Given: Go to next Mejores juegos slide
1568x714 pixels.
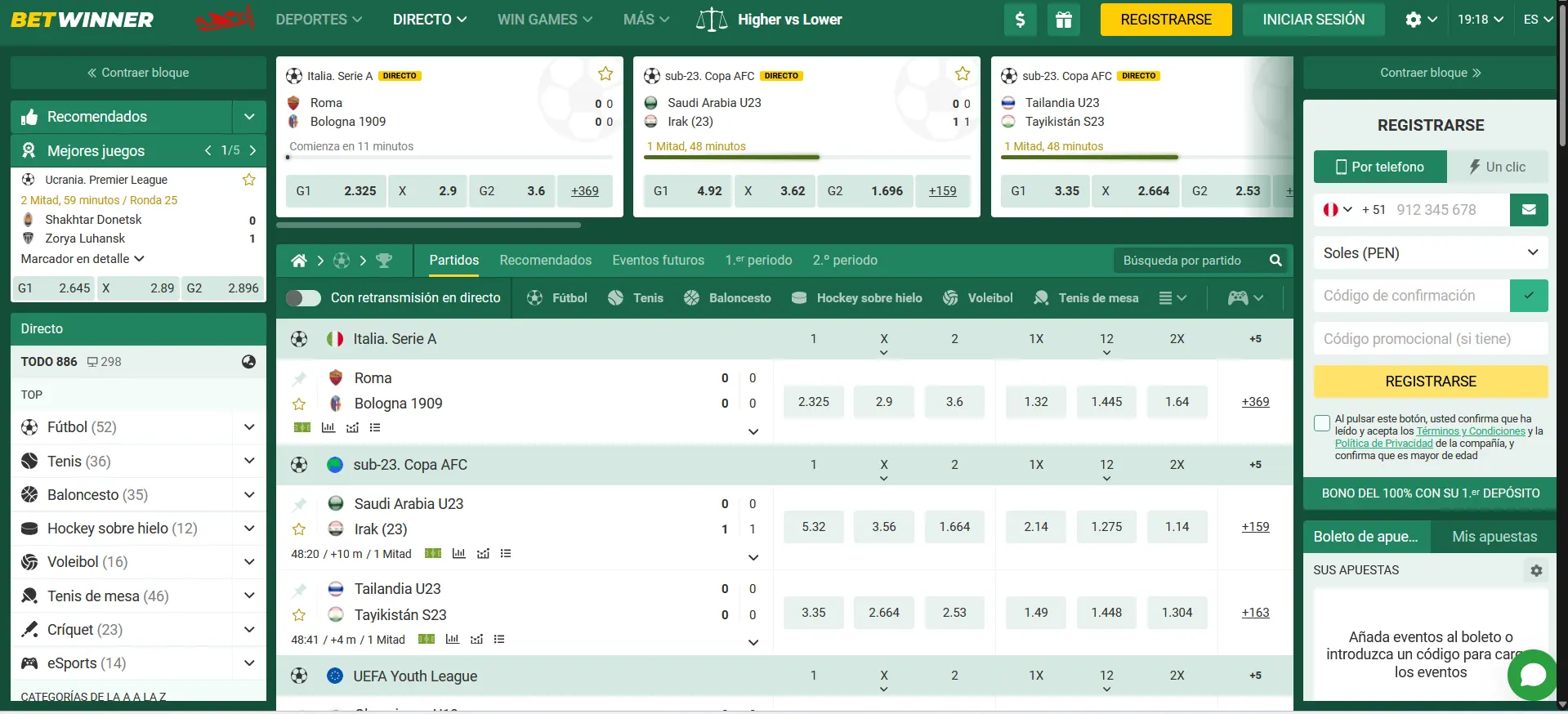Looking at the screenshot, I should (x=252, y=150).
